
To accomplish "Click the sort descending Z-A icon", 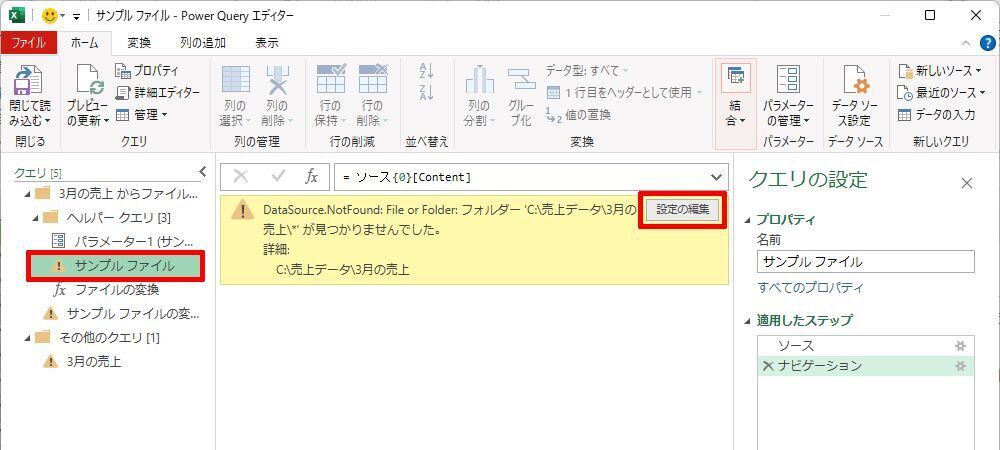I will click(x=427, y=92).
